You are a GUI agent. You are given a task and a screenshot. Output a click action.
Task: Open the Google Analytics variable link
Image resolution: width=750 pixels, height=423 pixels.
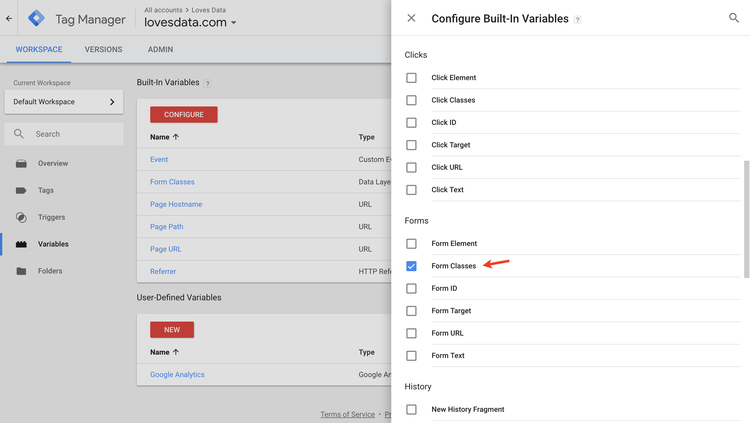(177, 375)
